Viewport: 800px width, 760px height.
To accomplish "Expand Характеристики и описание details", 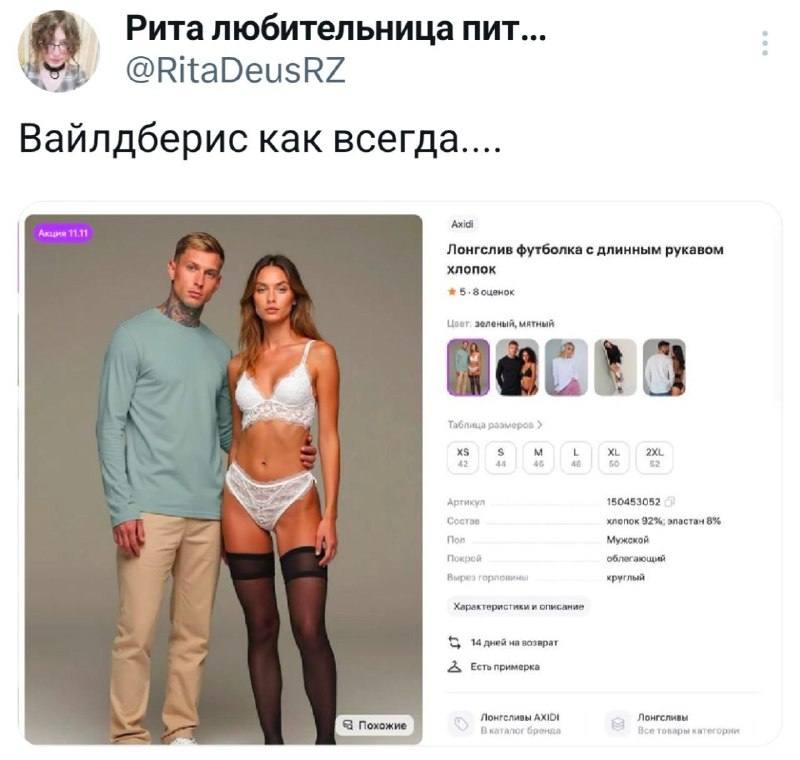I will [x=518, y=606].
